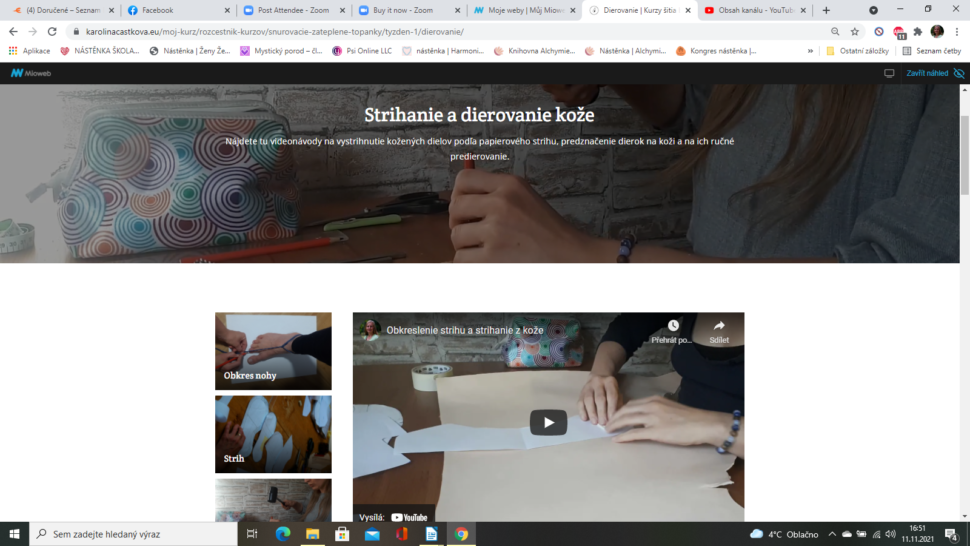The image size is (970, 546).
Task: Open the Ostatní záložky folder
Action: pos(857,51)
